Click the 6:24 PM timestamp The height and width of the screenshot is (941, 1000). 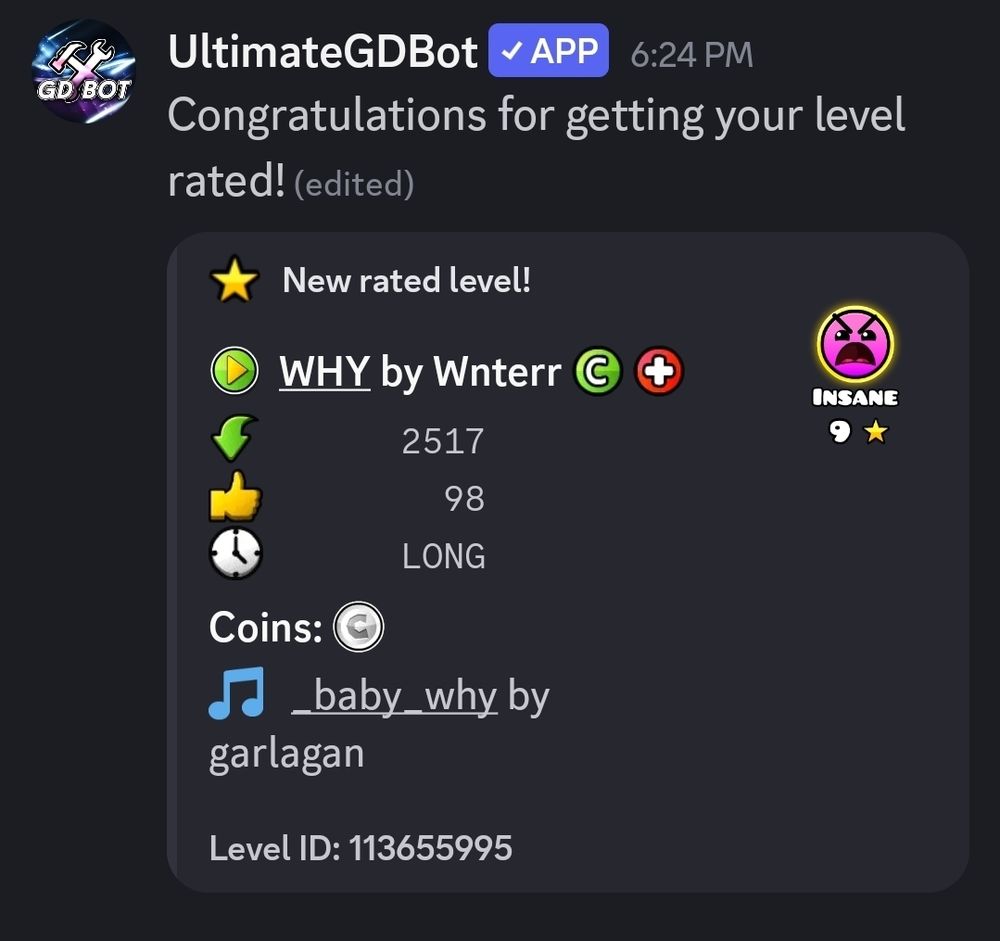coord(692,55)
